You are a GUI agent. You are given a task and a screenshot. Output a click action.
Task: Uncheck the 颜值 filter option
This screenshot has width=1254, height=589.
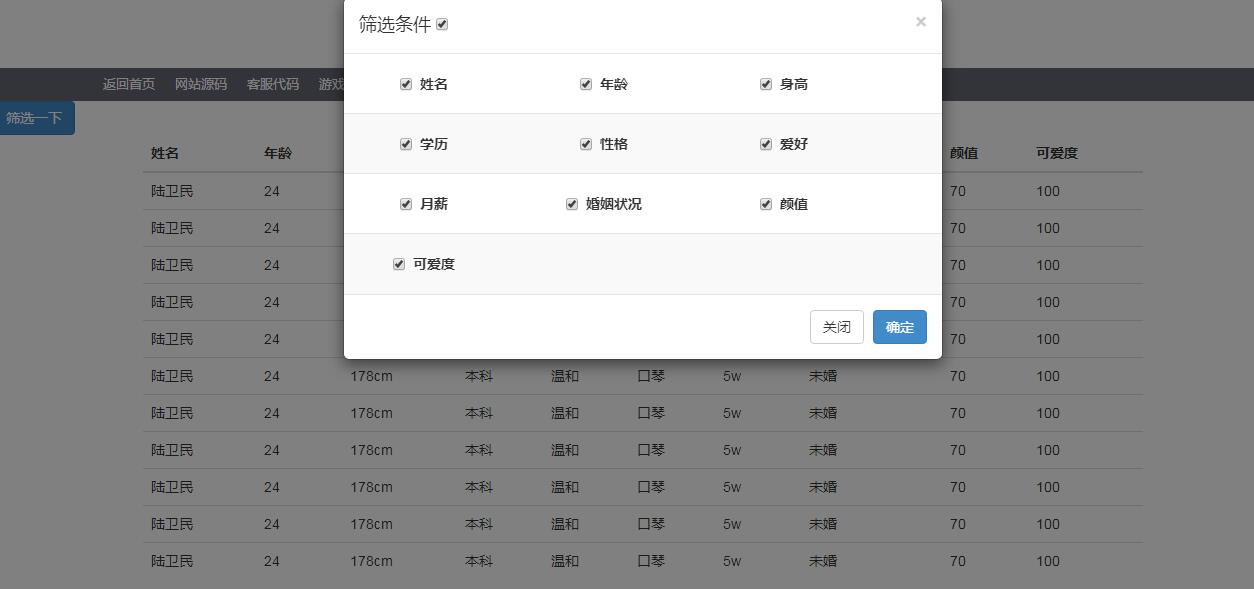click(x=766, y=204)
